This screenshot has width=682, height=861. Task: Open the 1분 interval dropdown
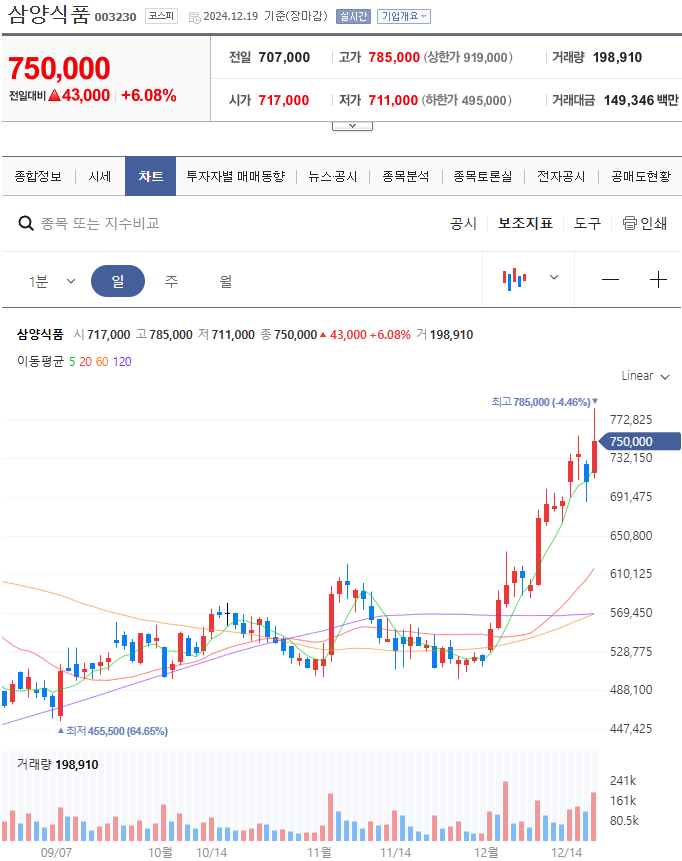click(x=52, y=282)
